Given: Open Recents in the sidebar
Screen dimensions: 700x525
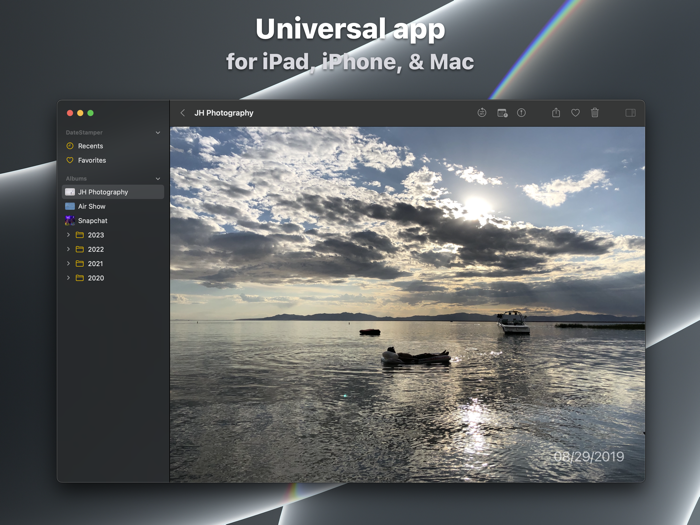Looking at the screenshot, I should point(113,146).
